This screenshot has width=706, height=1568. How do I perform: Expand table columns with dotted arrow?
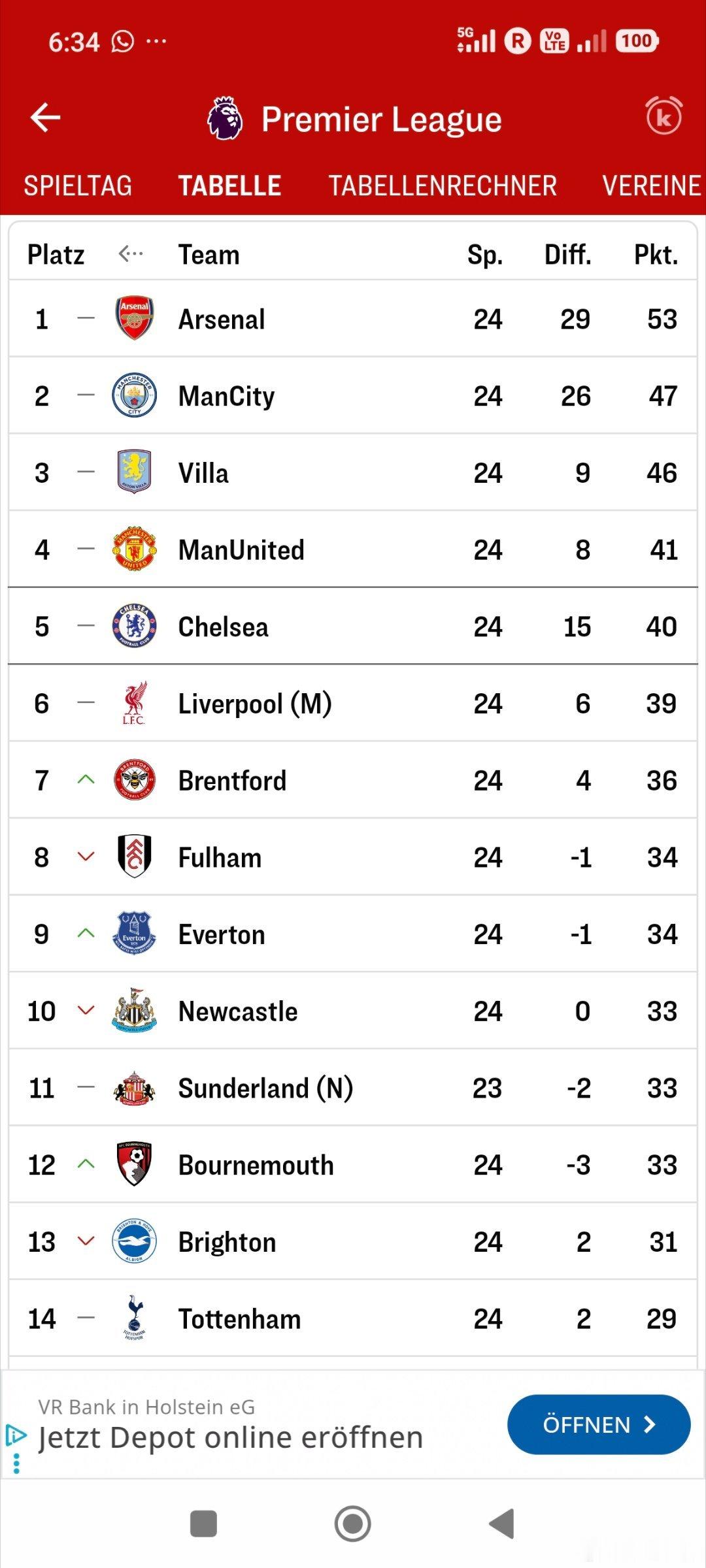pos(130,253)
